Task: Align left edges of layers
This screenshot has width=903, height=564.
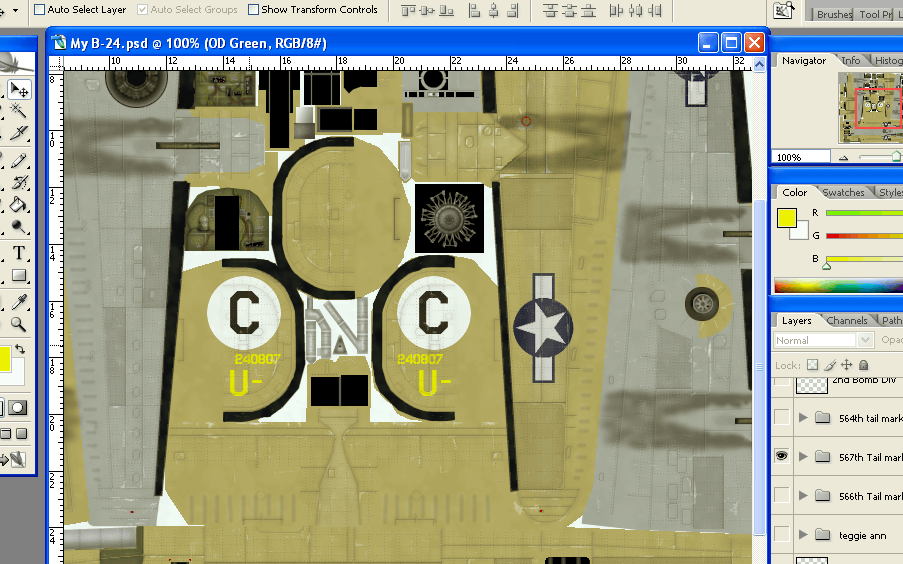Action: [x=474, y=10]
